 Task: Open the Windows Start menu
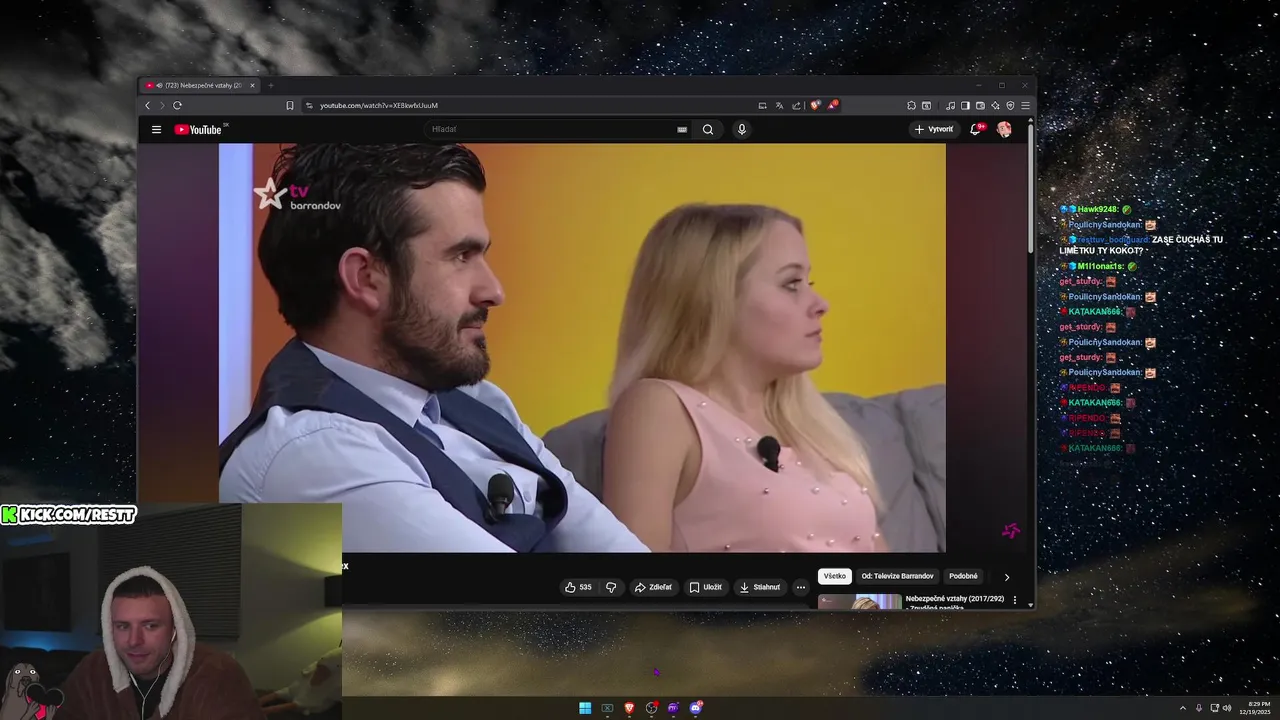(x=585, y=708)
